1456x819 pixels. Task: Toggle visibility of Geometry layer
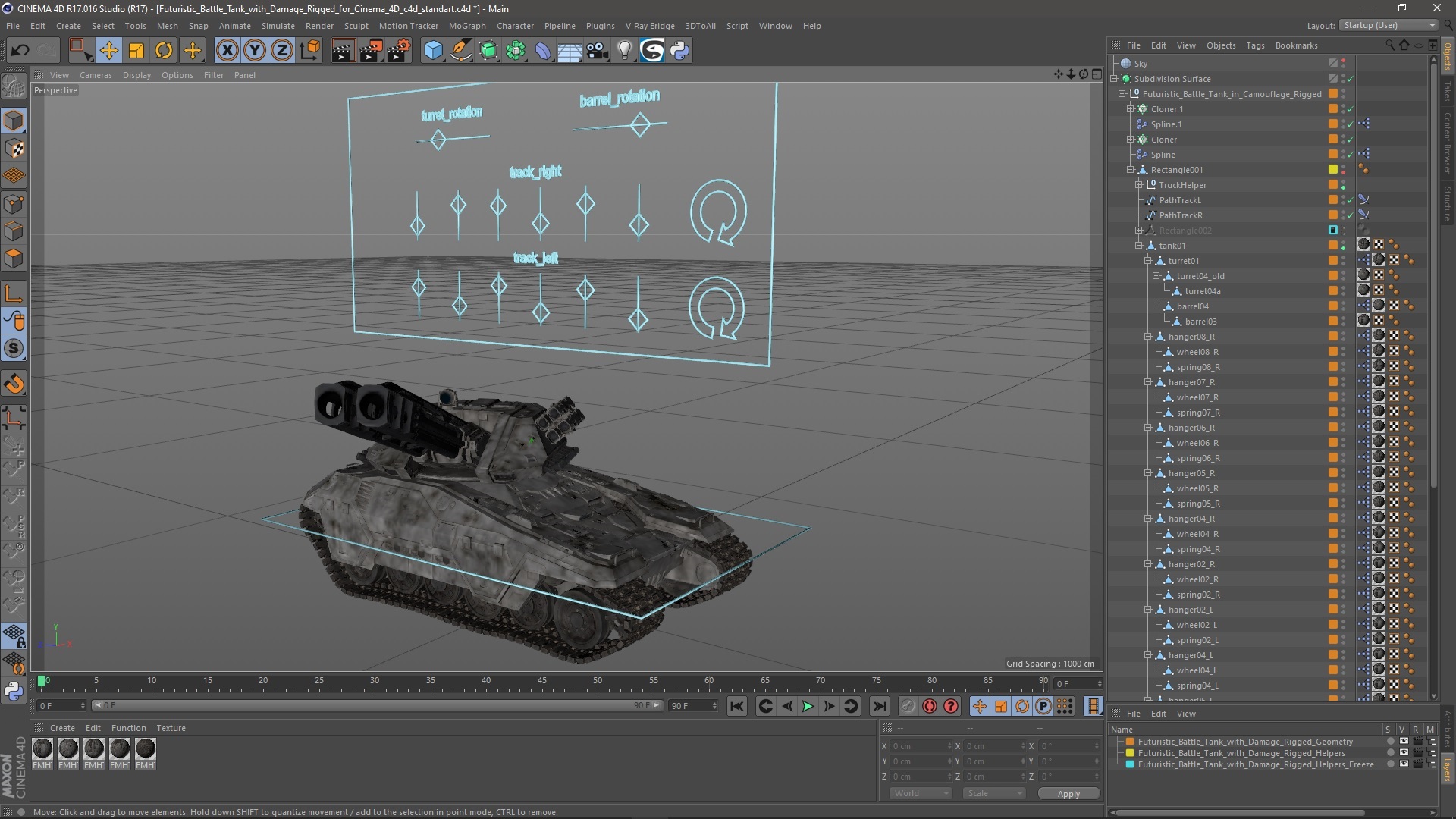point(1403,742)
